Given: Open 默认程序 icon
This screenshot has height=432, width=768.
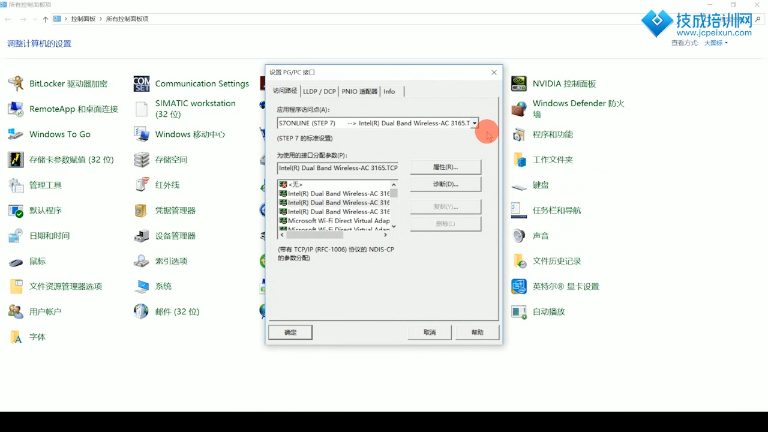Looking at the screenshot, I should coord(16,211).
